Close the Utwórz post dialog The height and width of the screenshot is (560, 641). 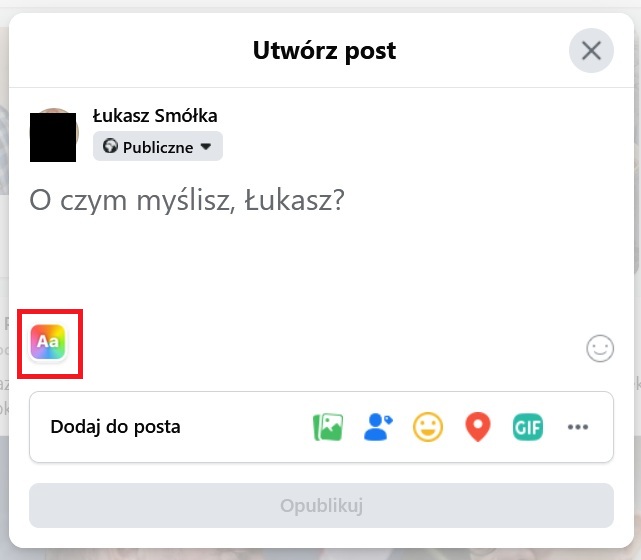(591, 51)
